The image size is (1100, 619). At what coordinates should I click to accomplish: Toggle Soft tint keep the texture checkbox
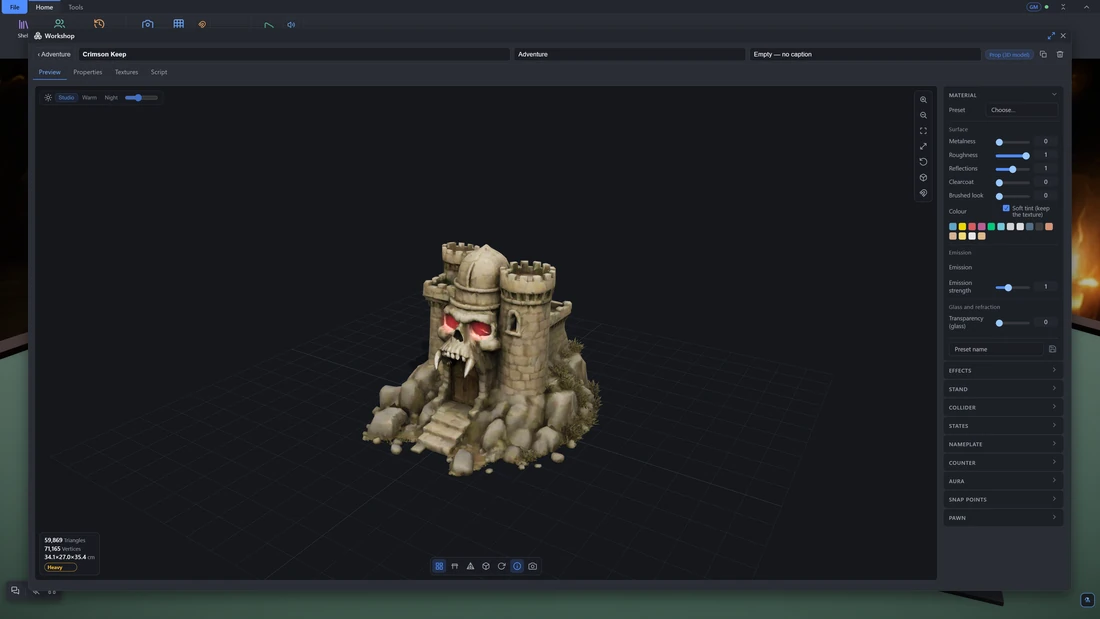[1006, 208]
